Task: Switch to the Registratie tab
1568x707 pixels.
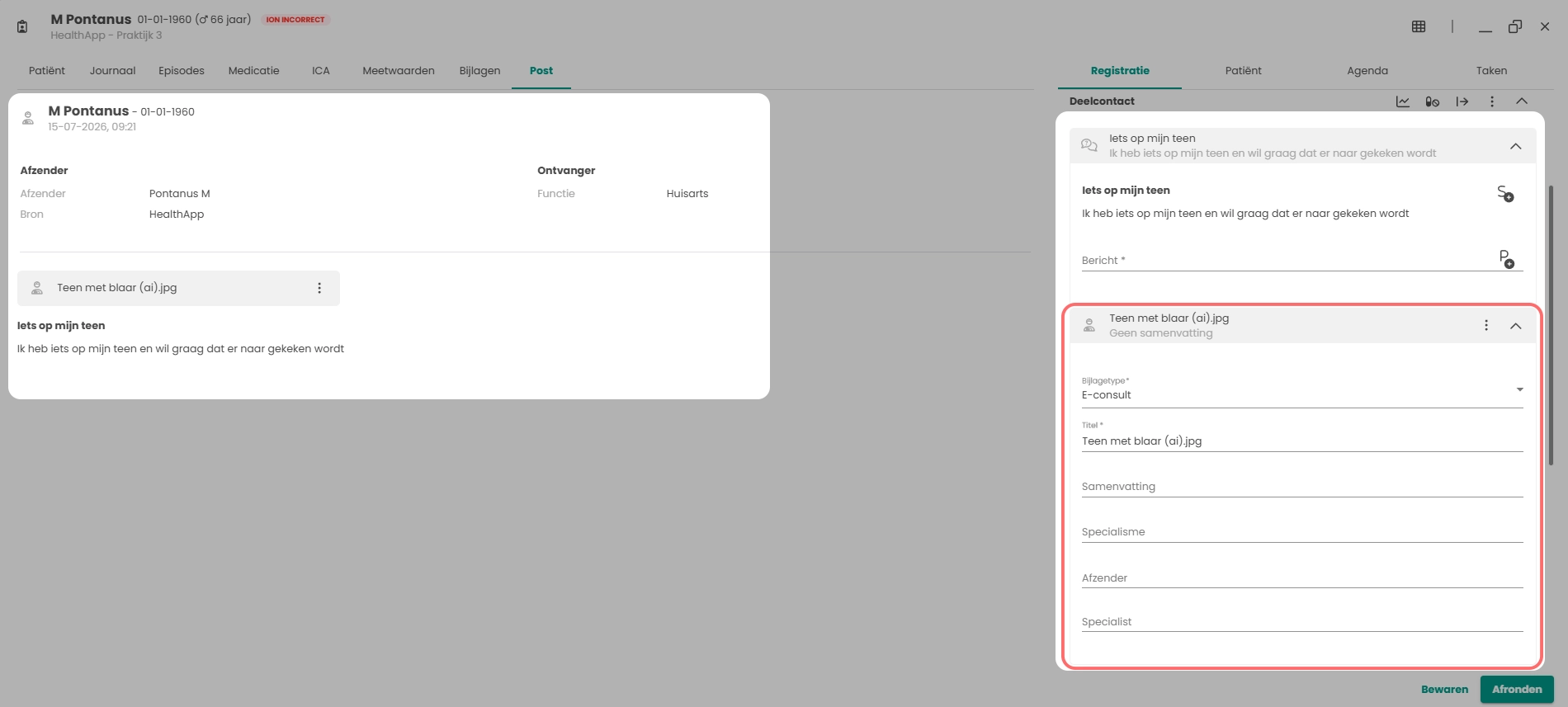Action: point(1120,71)
